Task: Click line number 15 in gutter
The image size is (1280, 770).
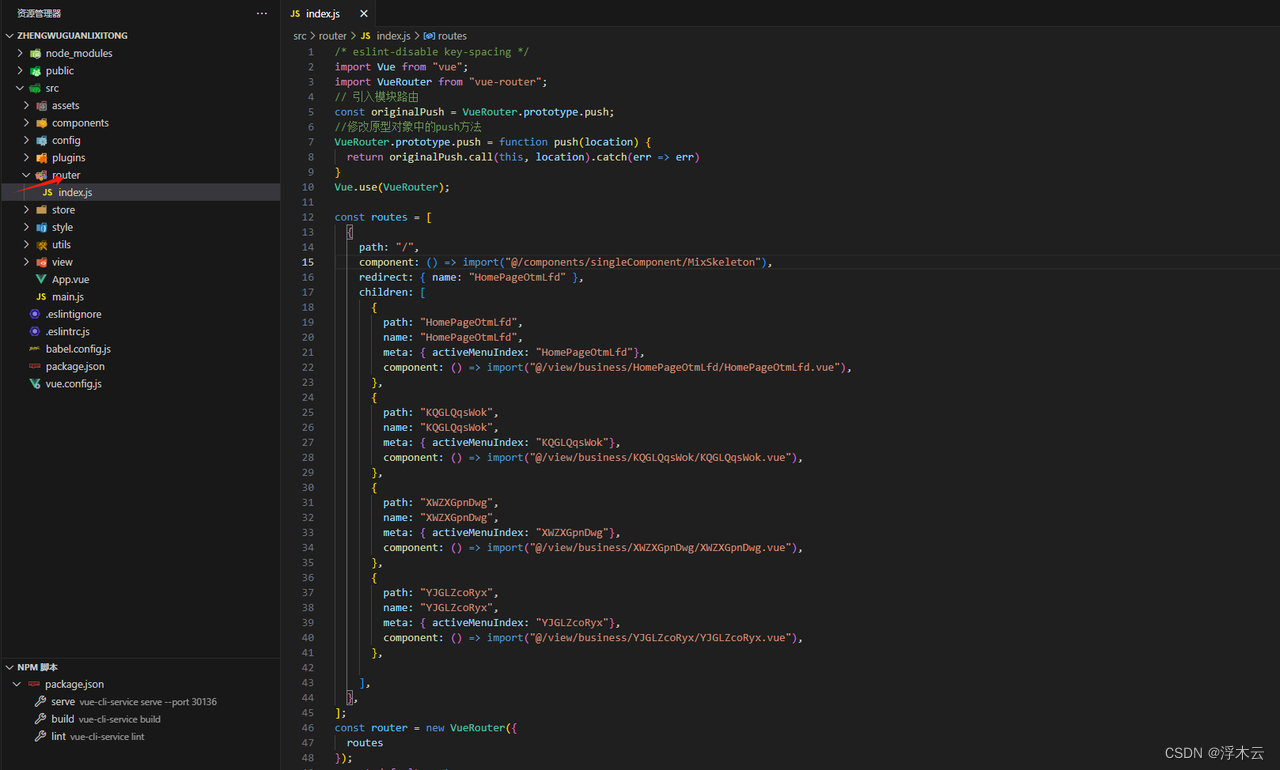Action: click(308, 262)
